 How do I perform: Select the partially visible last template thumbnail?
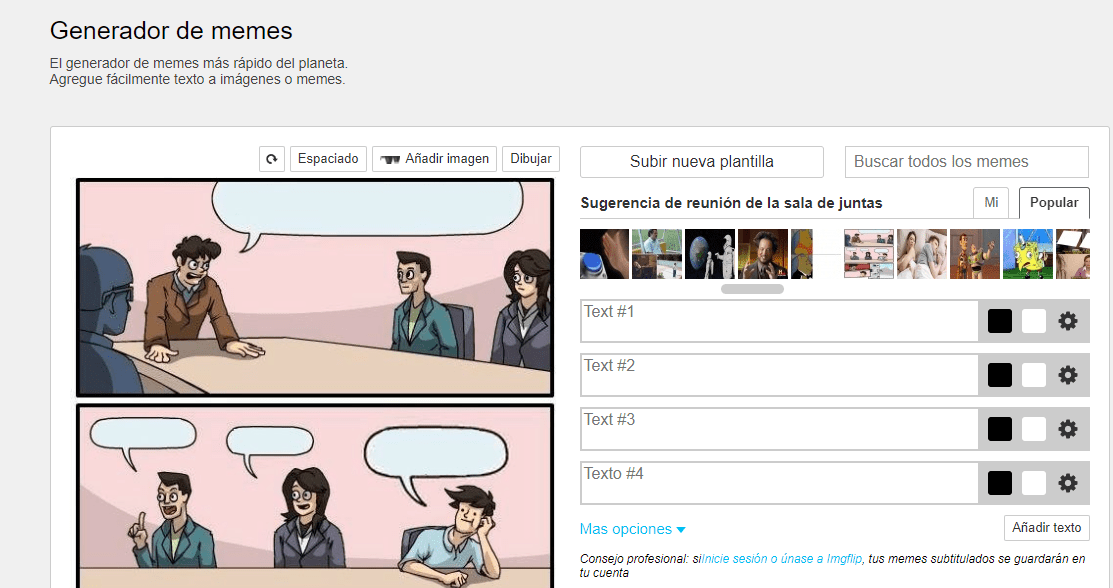click(x=1073, y=254)
